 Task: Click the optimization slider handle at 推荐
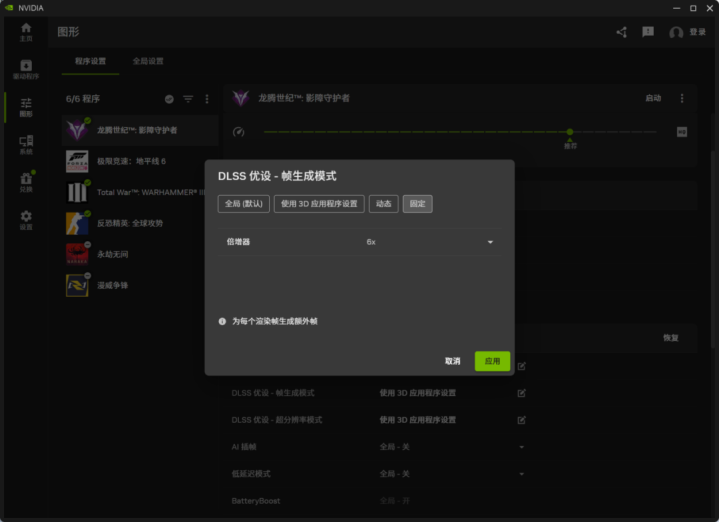click(570, 132)
